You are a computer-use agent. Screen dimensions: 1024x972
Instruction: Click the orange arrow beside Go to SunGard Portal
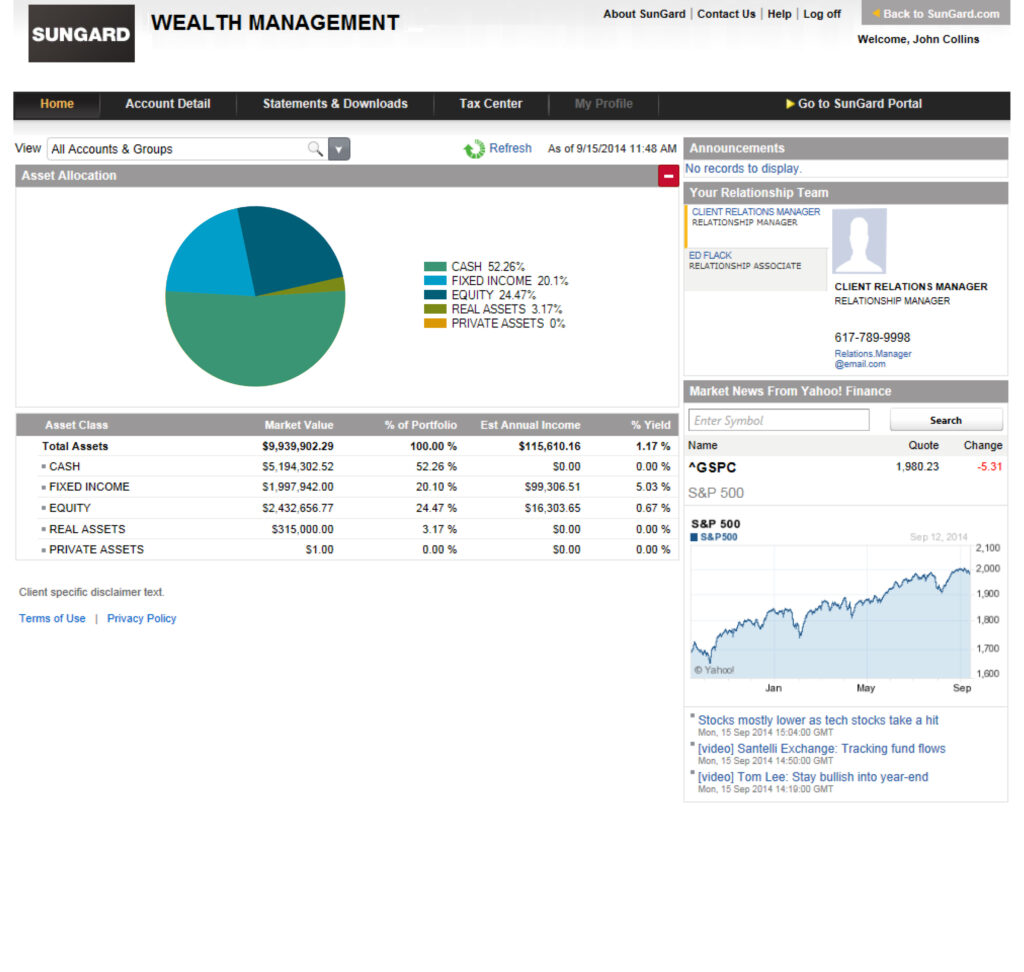[x=790, y=103]
